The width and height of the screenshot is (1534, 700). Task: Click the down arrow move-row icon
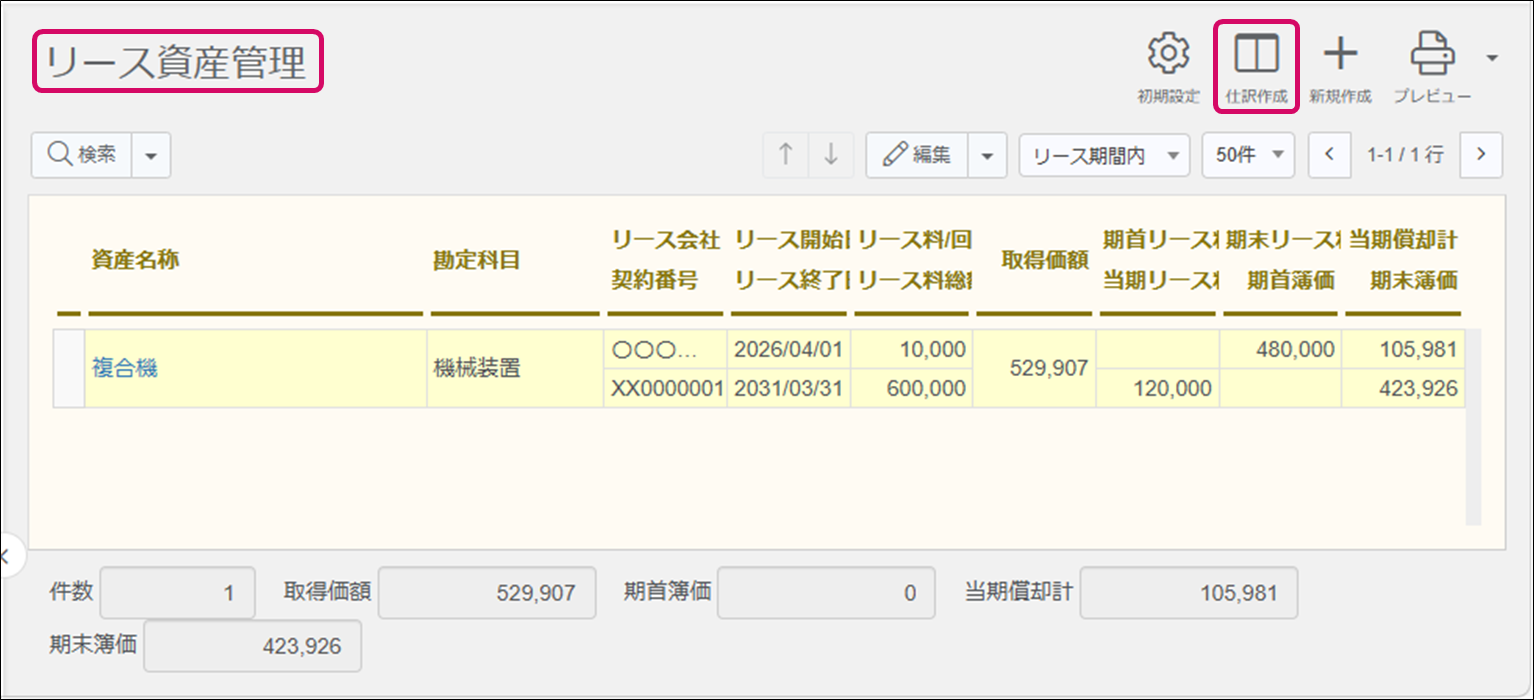click(x=830, y=155)
